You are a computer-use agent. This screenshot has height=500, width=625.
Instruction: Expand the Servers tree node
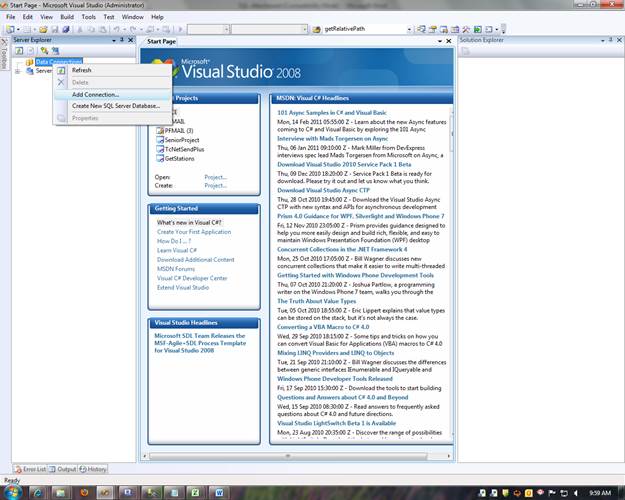click(18, 71)
